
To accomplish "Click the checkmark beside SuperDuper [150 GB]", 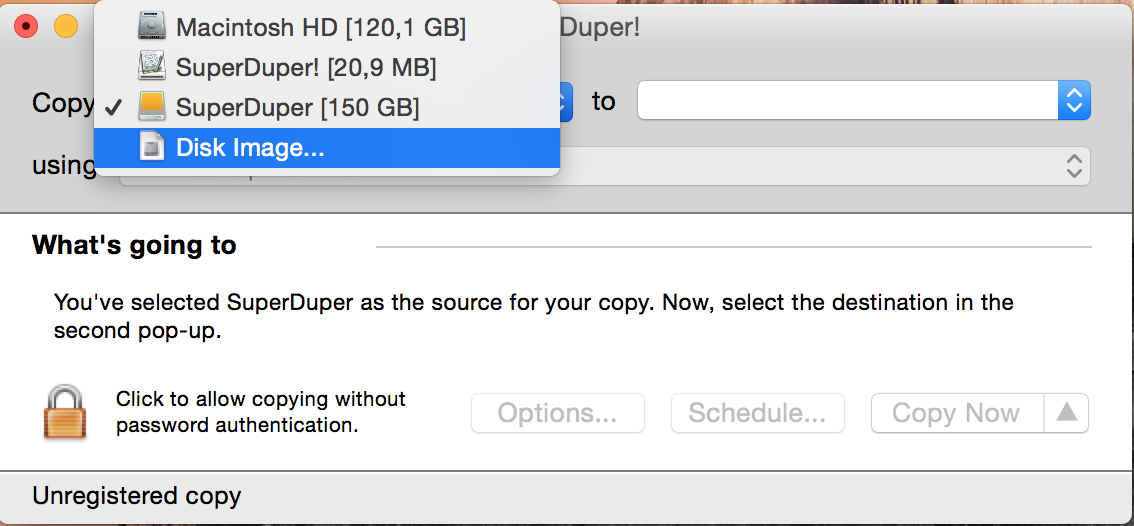I will tap(113, 109).
